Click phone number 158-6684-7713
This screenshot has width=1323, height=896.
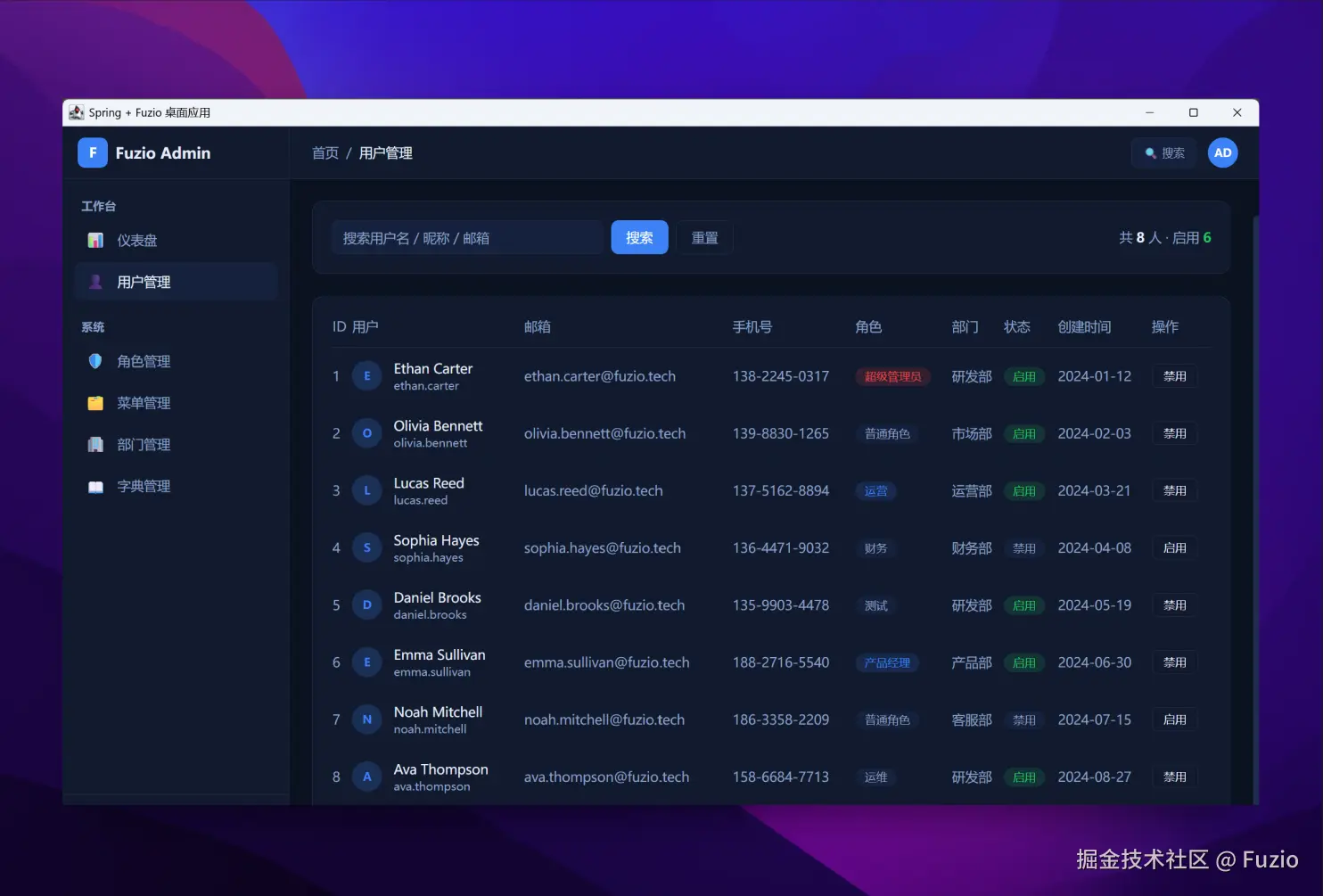(781, 777)
